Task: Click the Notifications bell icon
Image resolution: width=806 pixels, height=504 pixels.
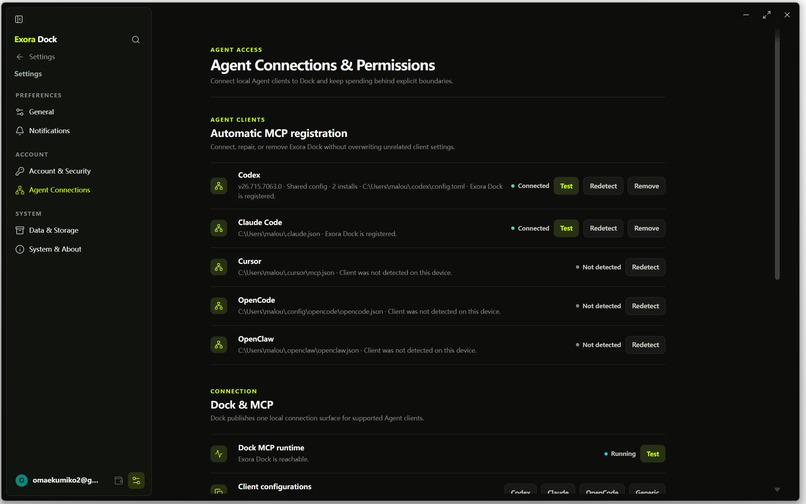Action: 20,131
